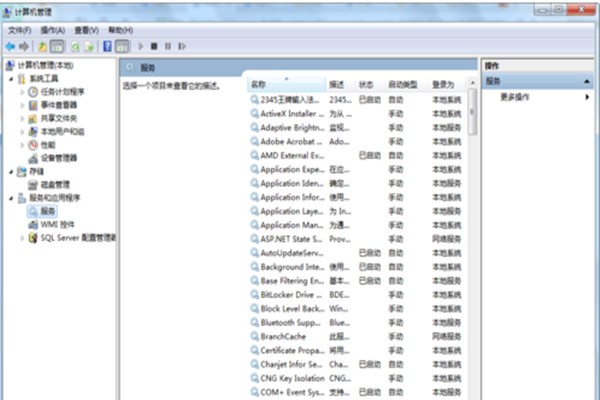Screen dimensions: 600x400
Task: Open the 文件(F) menu
Action: (x=20, y=30)
